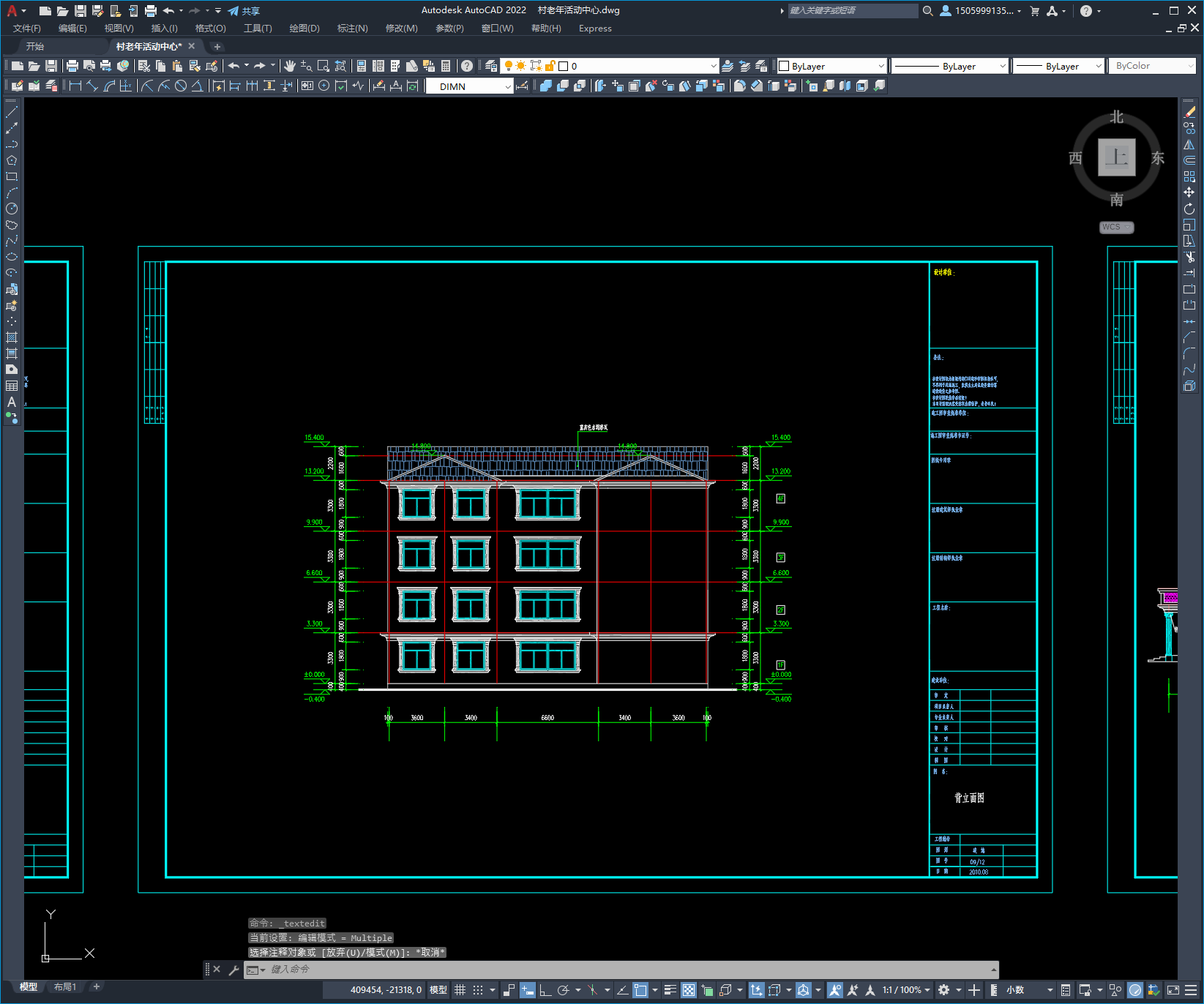This screenshot has width=1204, height=1004.
Task: Select the Diameter dimension tool
Action: click(x=181, y=86)
